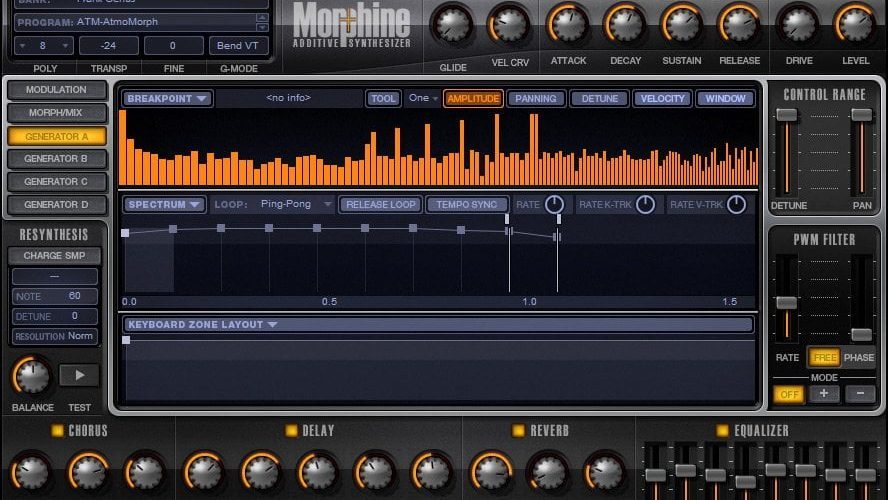Click the PWM Filter Rate slider handle

[787, 302]
